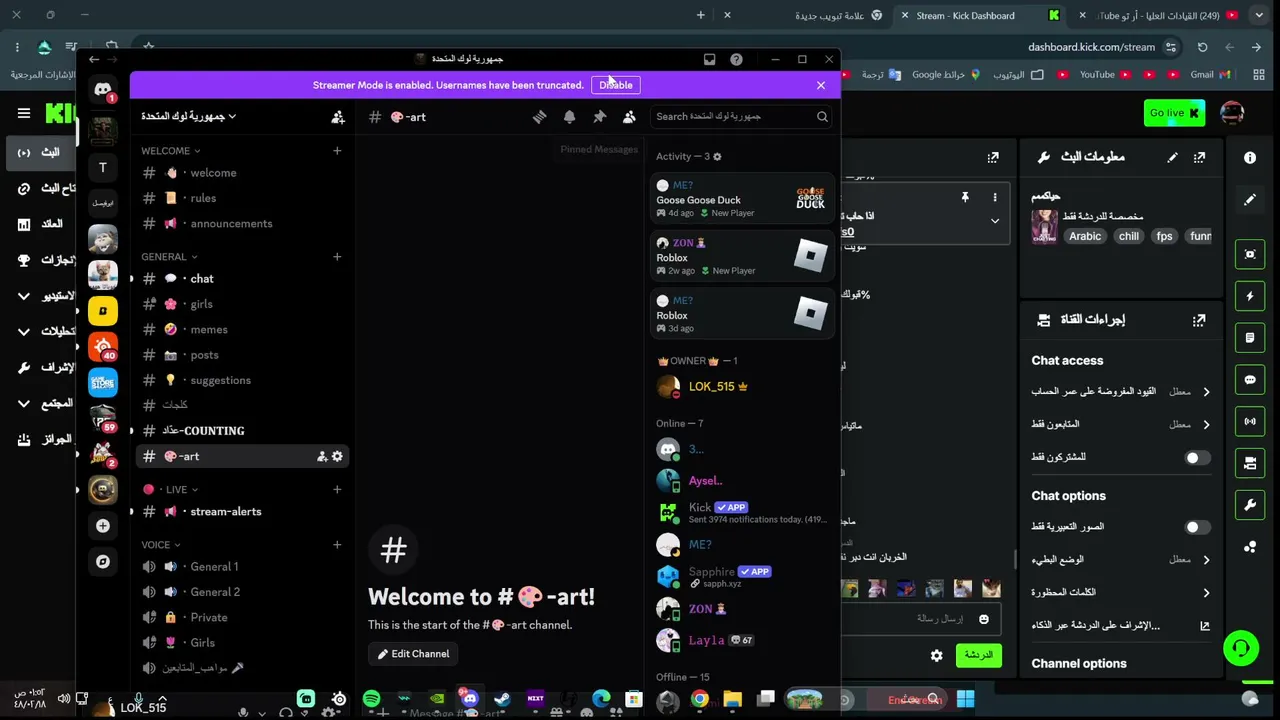Open banned words setting chevron in Kick
This screenshot has height=720, width=1280.
[x=1206, y=592]
